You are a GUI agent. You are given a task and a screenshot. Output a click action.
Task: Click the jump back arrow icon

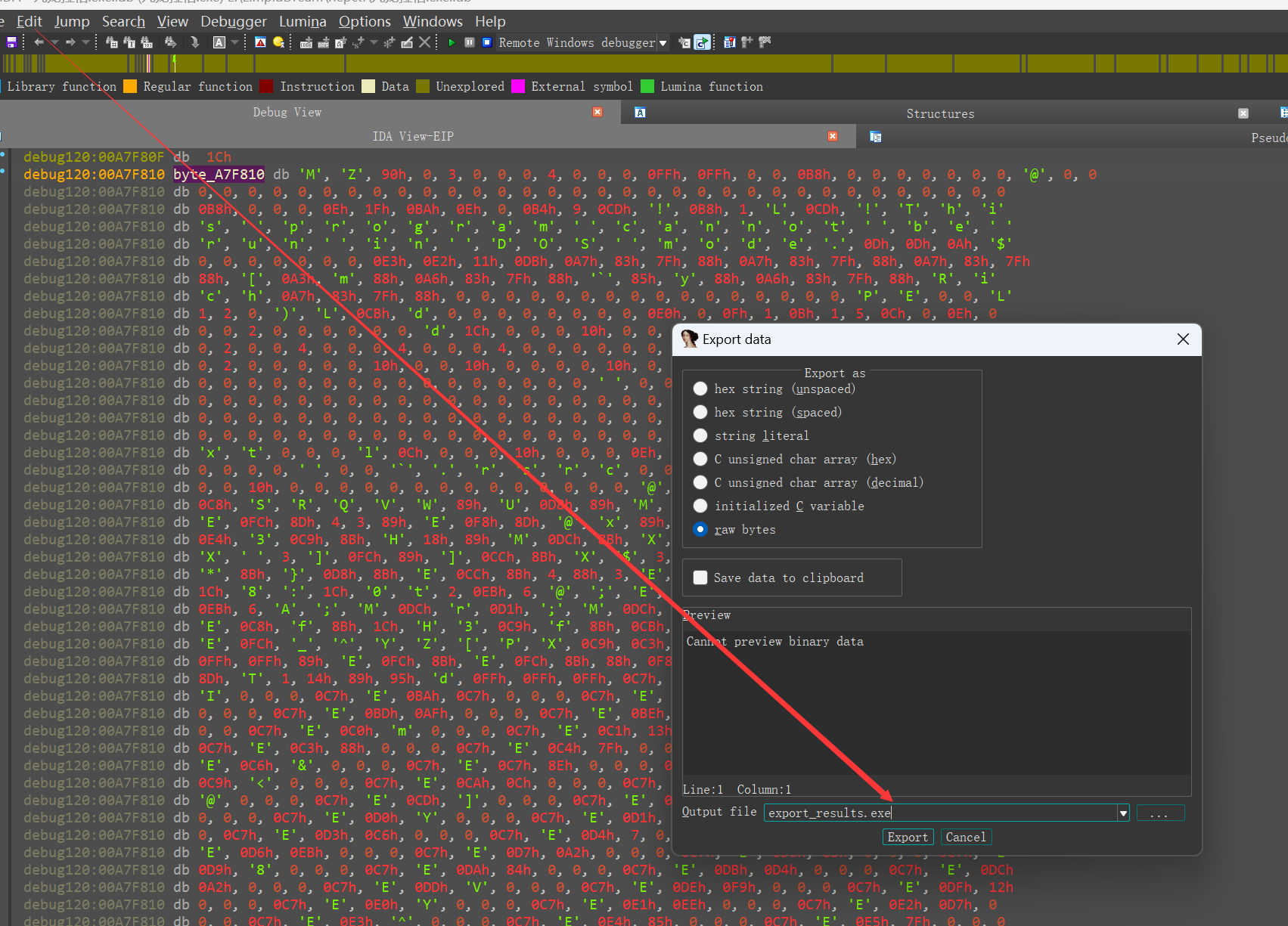coord(39,42)
